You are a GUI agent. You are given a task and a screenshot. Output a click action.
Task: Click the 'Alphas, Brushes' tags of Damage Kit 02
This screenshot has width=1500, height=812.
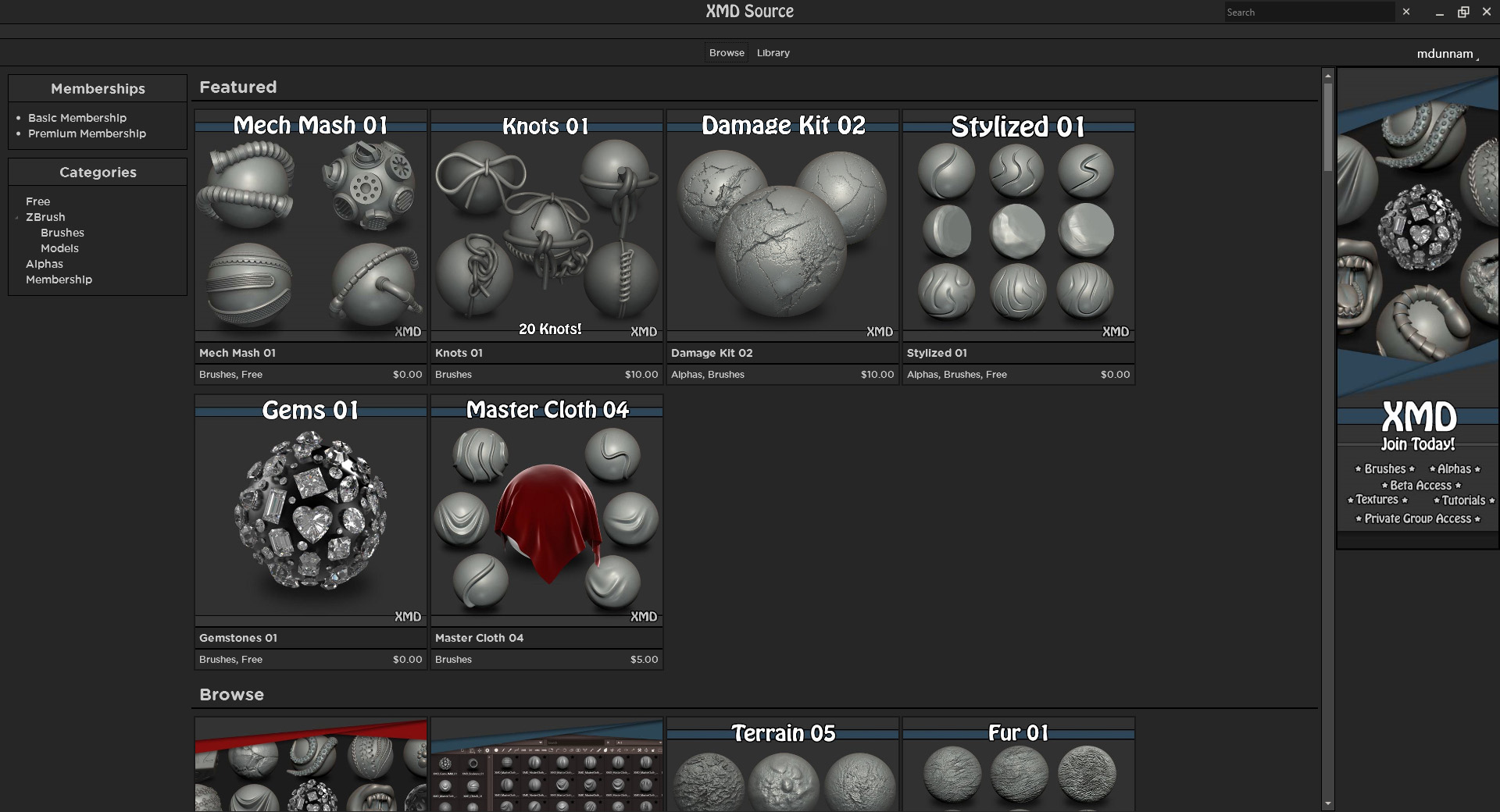(708, 375)
